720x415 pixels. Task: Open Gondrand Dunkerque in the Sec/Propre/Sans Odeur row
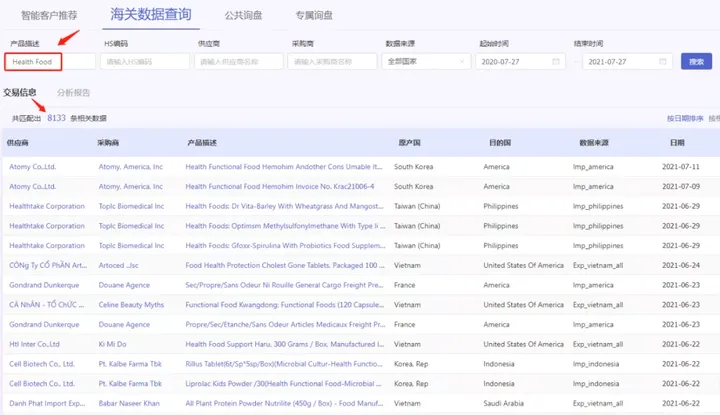(44, 285)
